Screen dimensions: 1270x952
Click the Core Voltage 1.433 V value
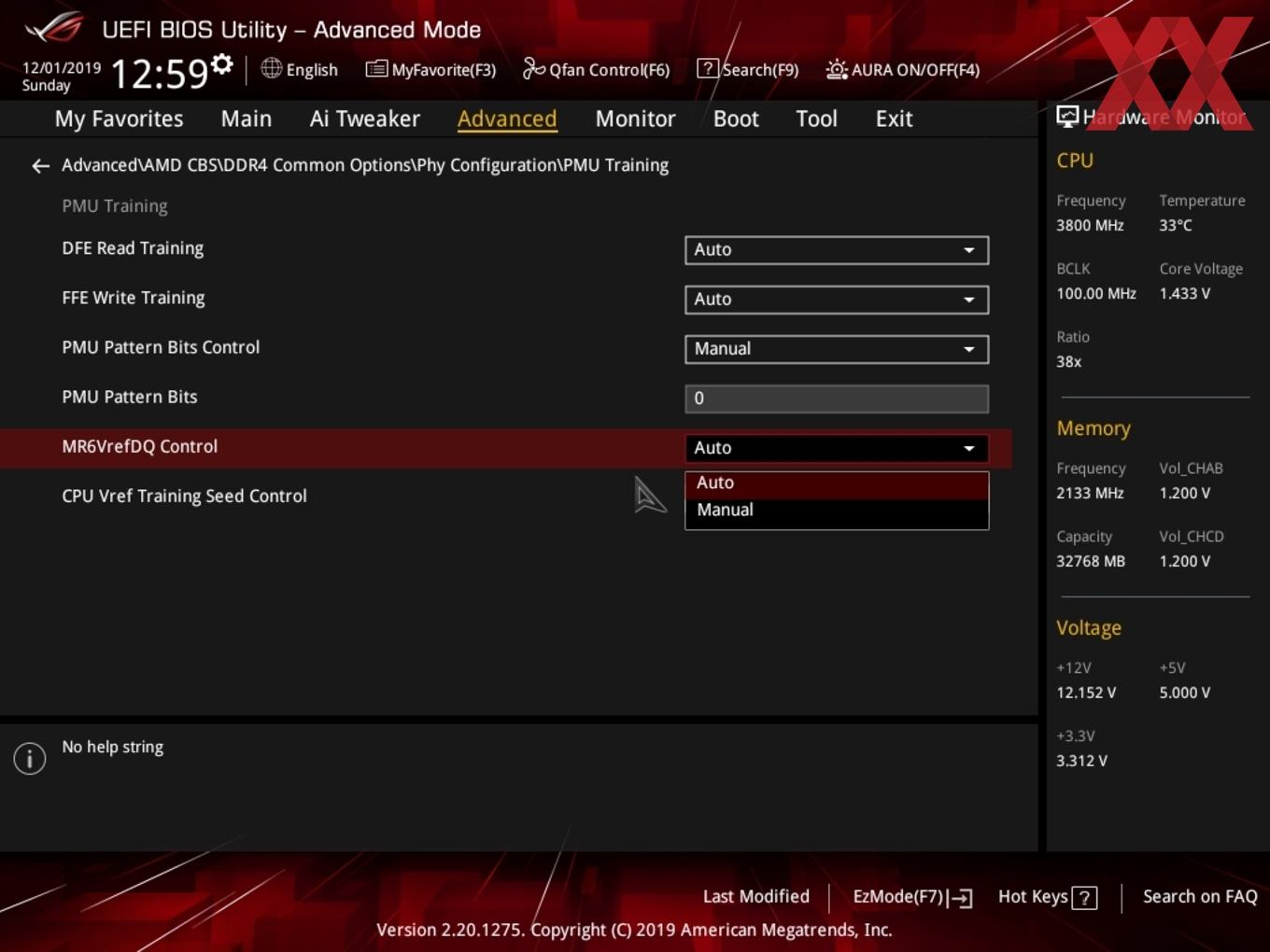pyautogui.click(x=1184, y=294)
